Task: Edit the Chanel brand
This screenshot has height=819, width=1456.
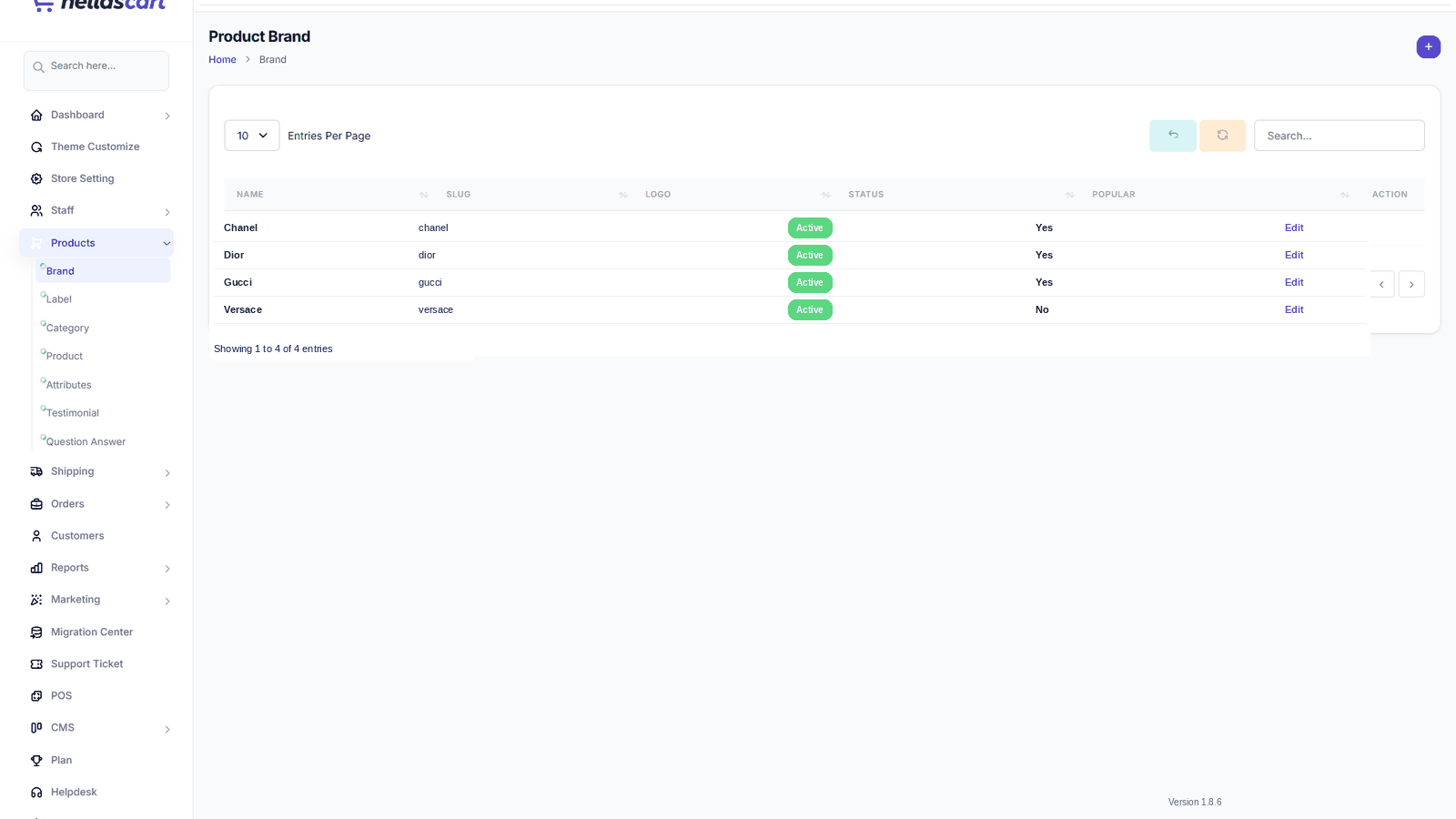Action: (x=1294, y=227)
